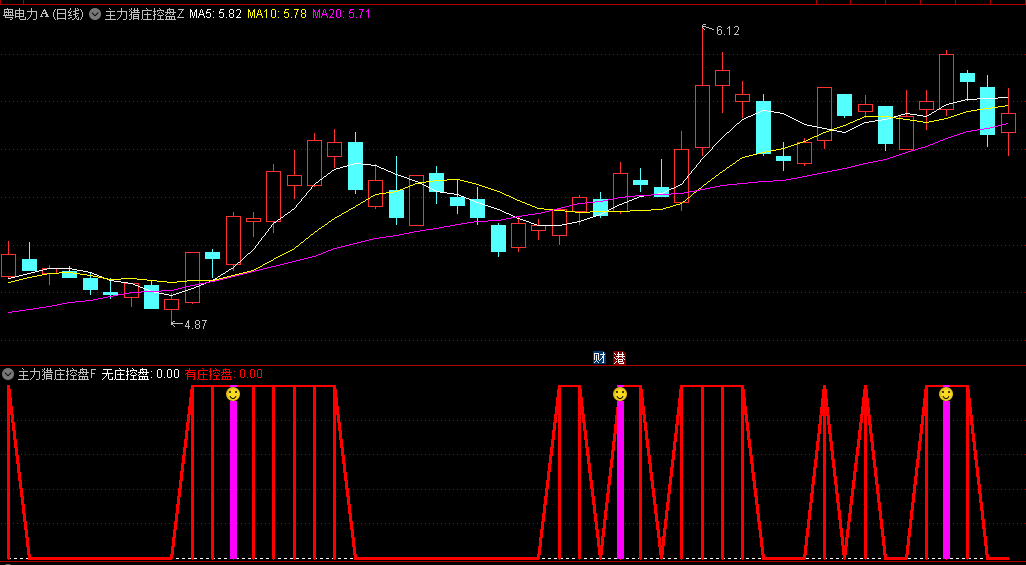Viewport: 1026px width, 565px height.
Task: Click the MA10: 5.78 label
Action: click(x=277, y=14)
